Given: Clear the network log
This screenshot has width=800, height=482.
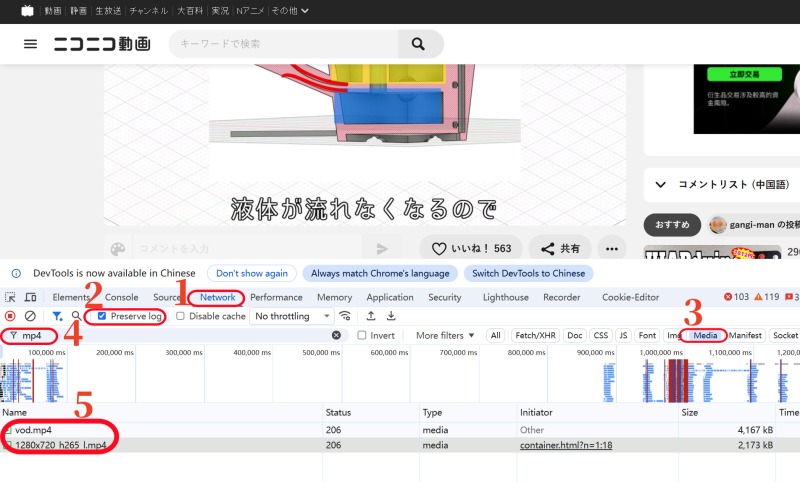Looking at the screenshot, I should [x=30, y=316].
